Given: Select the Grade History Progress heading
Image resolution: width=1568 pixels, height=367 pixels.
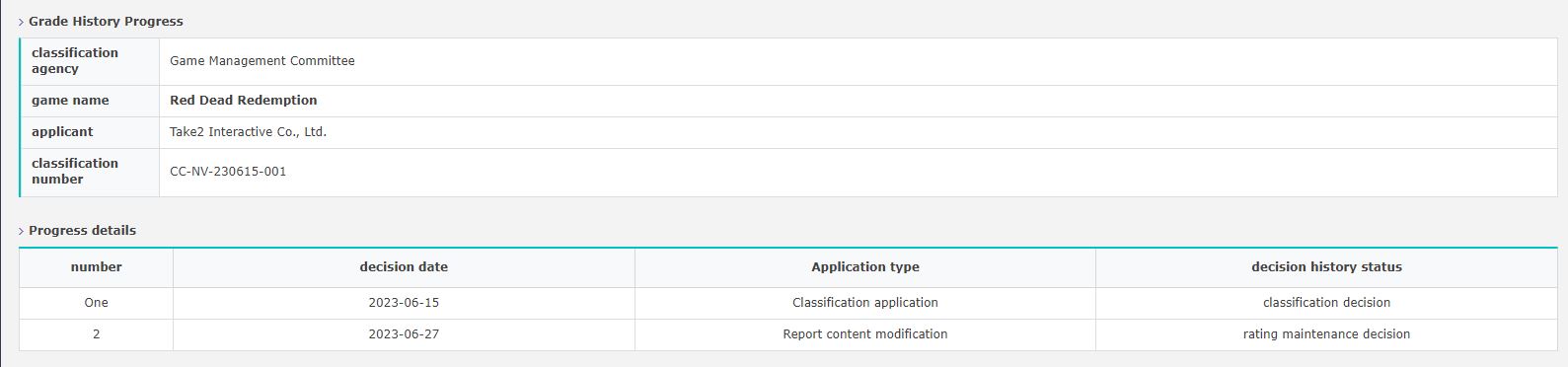Looking at the screenshot, I should pos(106,22).
